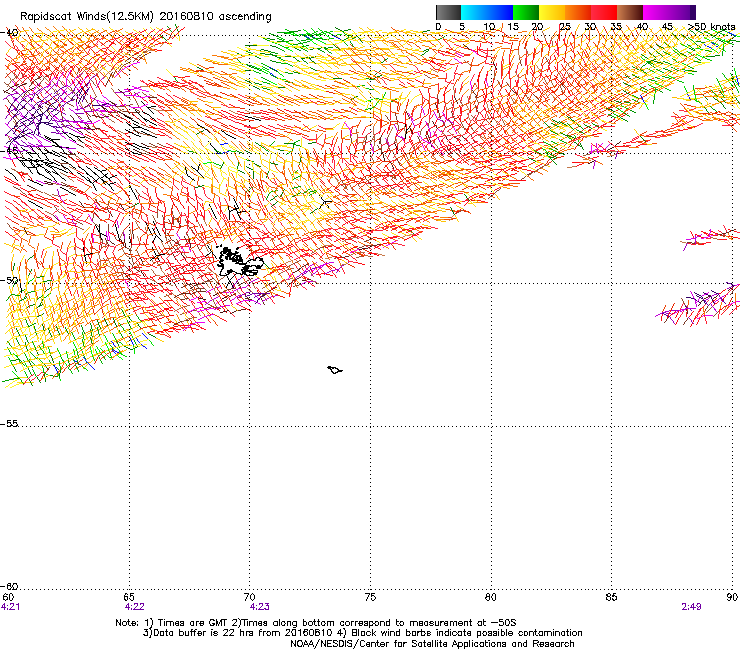Viewport: 740px width, 650px height.
Task: Click the magenta 40–45 knots color segment
Action: pos(656,12)
